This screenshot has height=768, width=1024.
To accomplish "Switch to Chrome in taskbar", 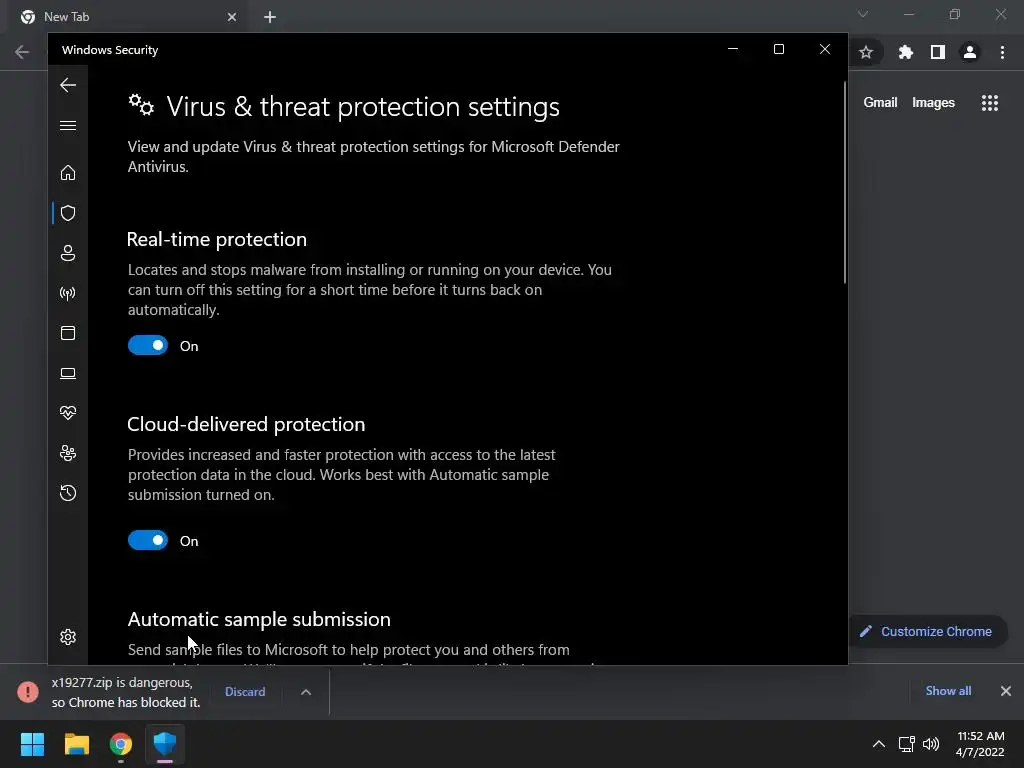I will click(121, 744).
